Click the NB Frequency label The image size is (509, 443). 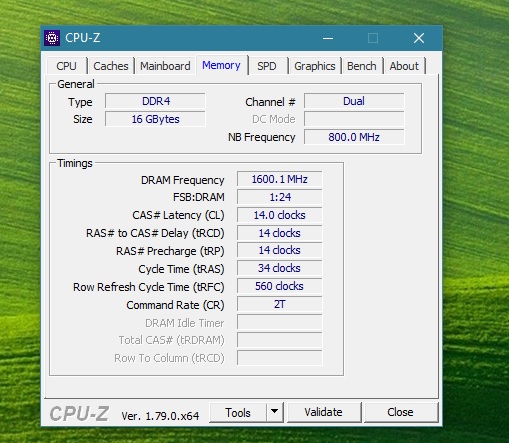(262, 137)
